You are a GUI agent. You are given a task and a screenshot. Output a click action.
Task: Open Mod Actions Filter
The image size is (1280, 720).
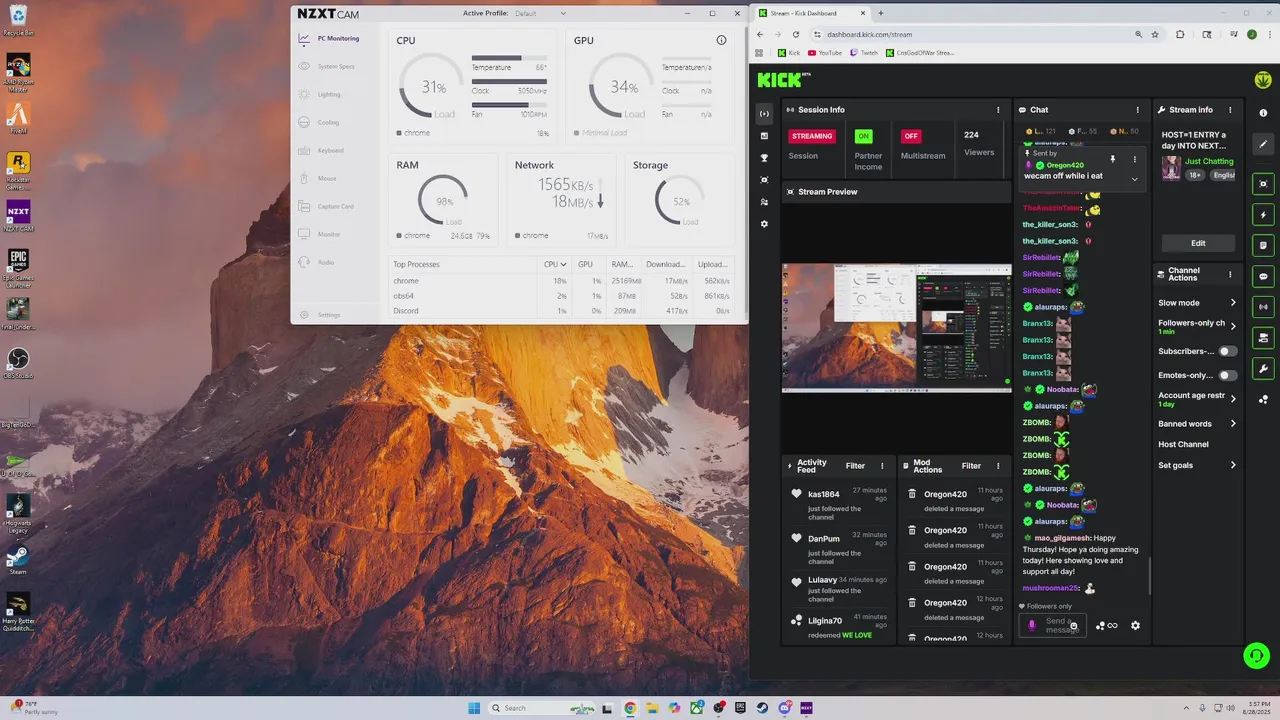971,466
